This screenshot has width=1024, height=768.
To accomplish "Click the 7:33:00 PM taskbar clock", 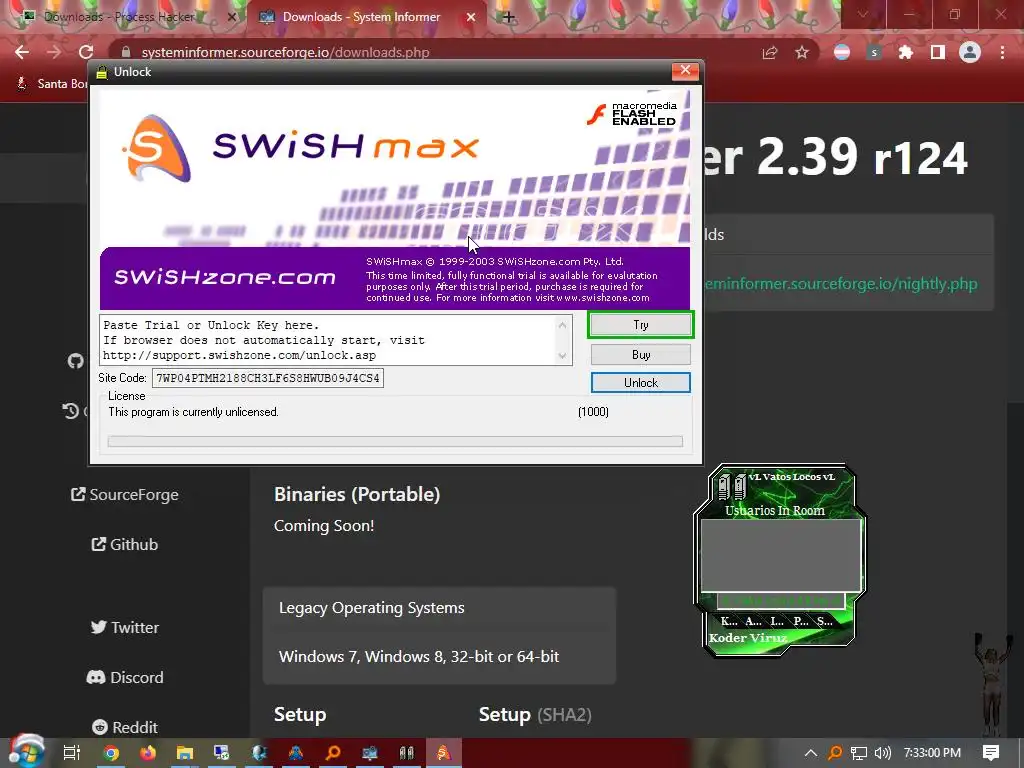I will tap(932, 753).
